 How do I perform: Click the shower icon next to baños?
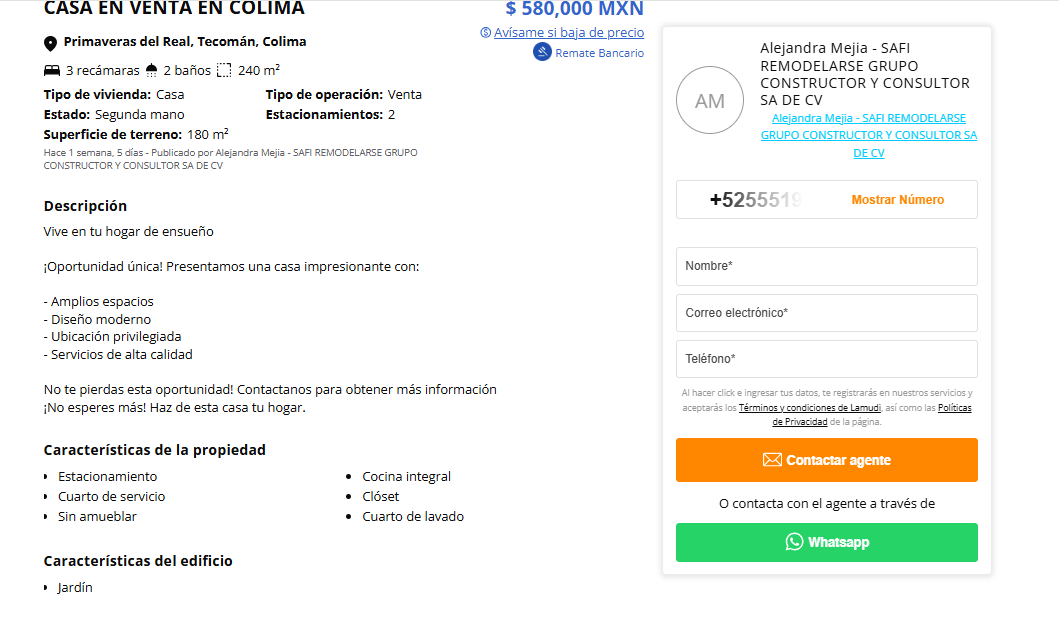(x=151, y=70)
